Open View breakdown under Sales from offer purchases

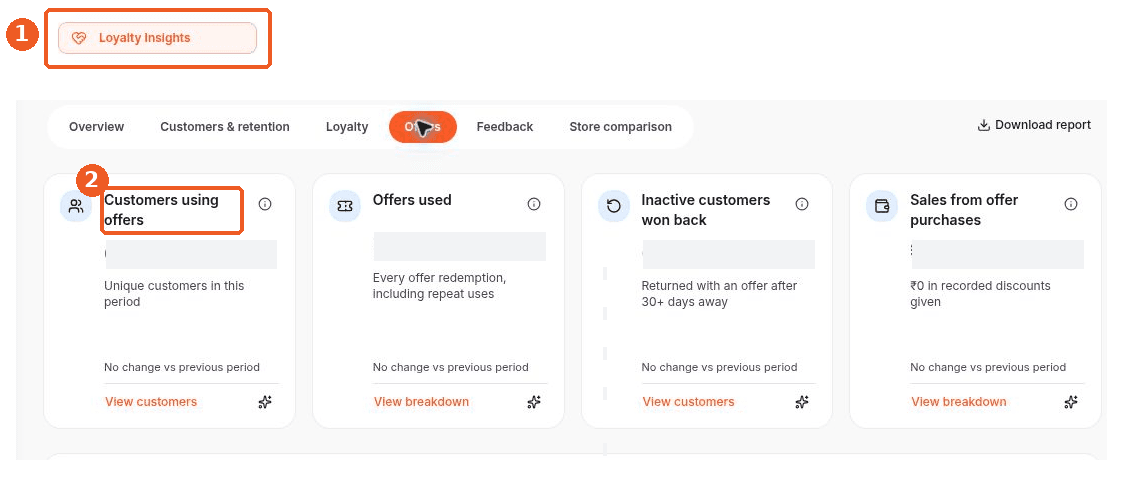959,402
